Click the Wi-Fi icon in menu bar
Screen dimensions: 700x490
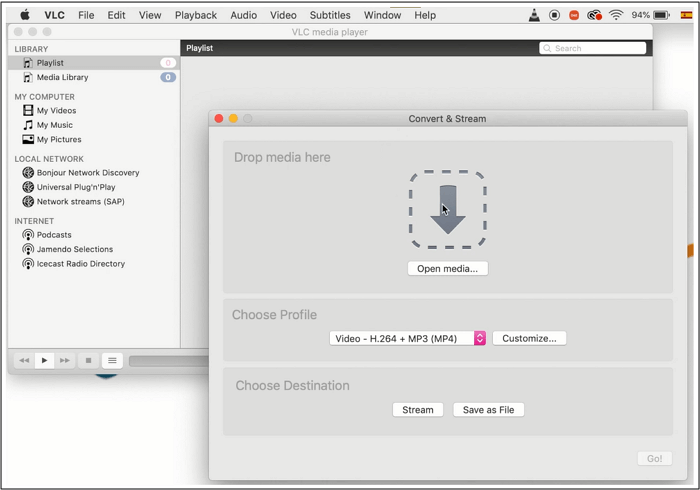[616, 15]
